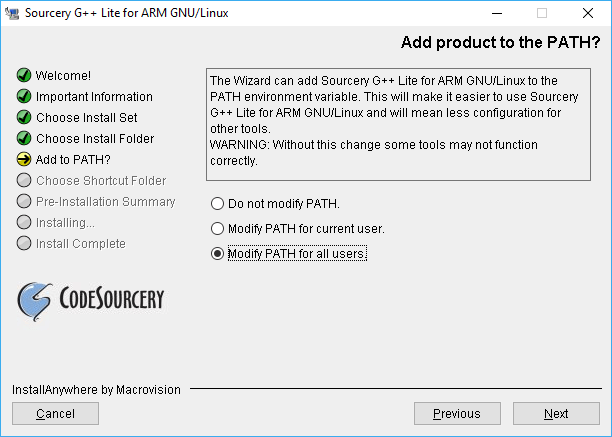
Task: Click the yellow arrow icon beside Add to PATH?
Action: (24, 160)
